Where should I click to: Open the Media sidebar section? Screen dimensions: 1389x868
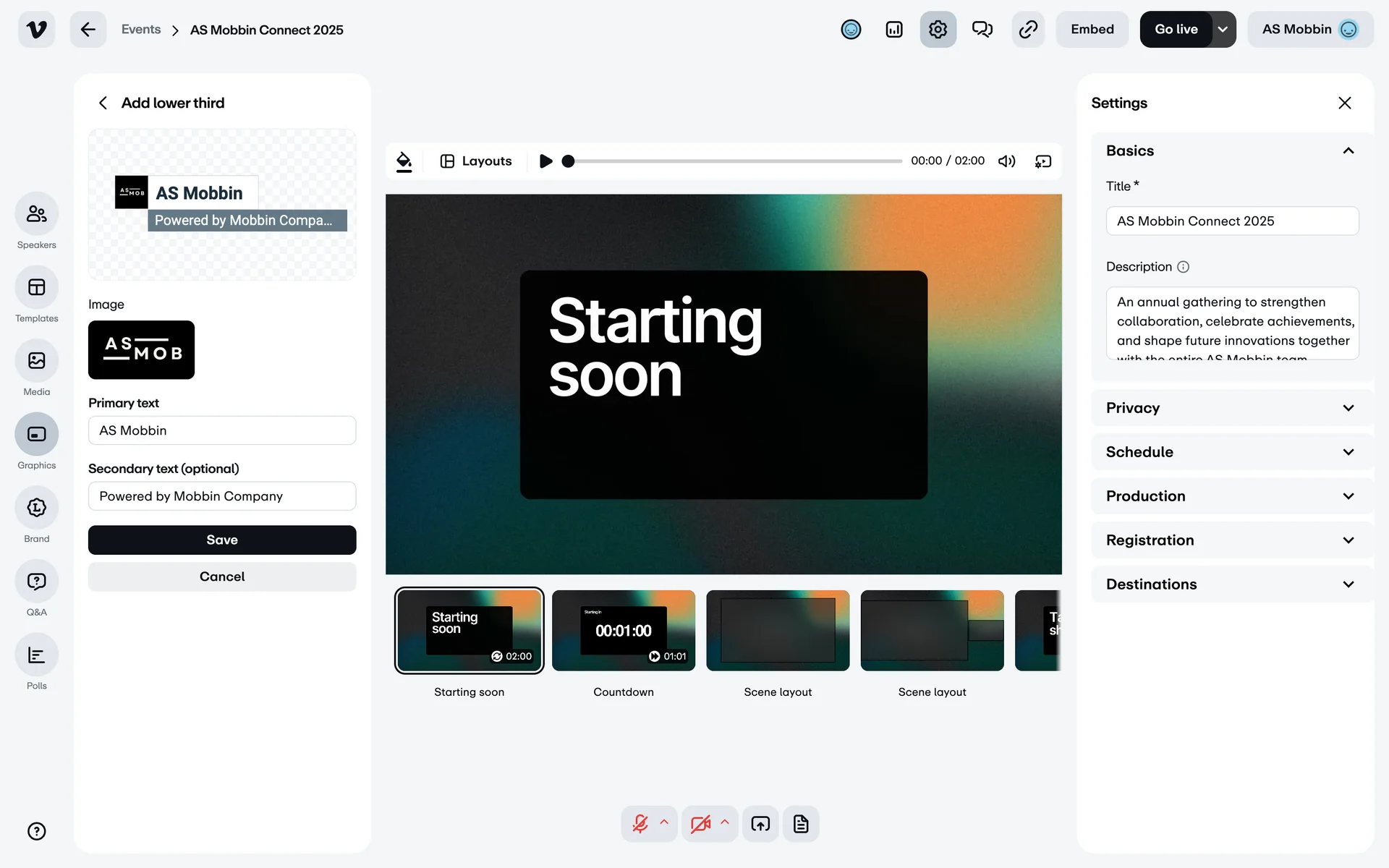click(36, 361)
